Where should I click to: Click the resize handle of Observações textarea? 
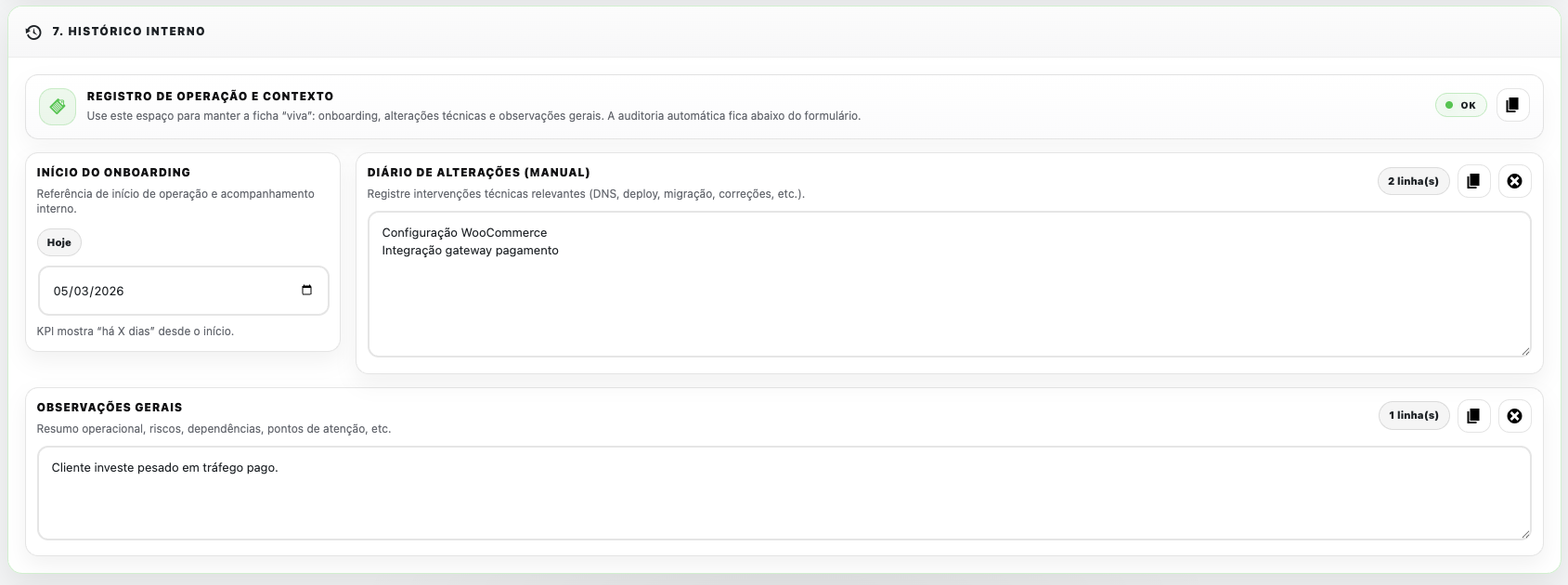pyautogui.click(x=1524, y=533)
